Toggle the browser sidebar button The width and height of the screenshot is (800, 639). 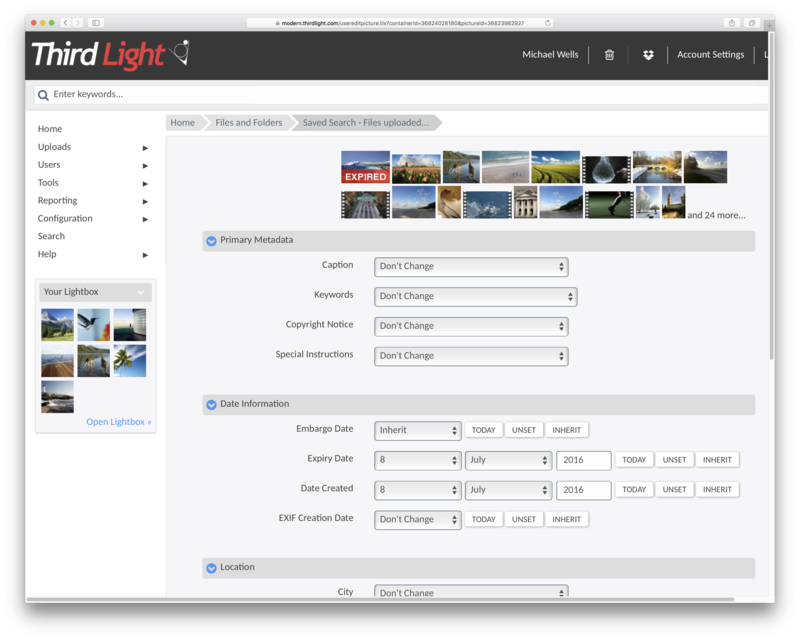95,22
